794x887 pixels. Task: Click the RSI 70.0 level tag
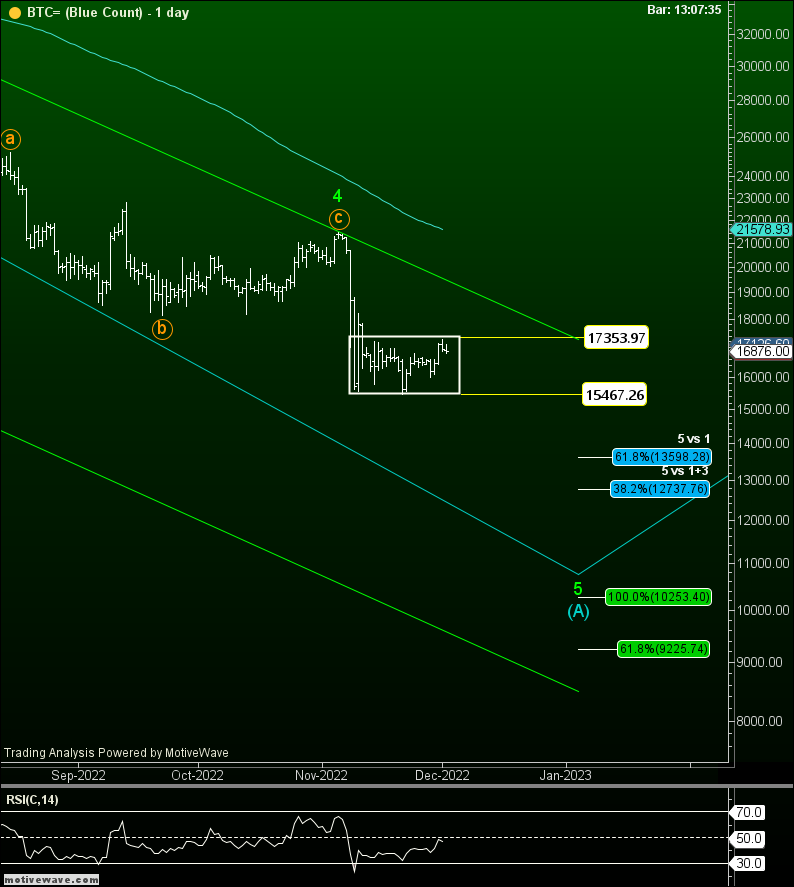click(748, 812)
